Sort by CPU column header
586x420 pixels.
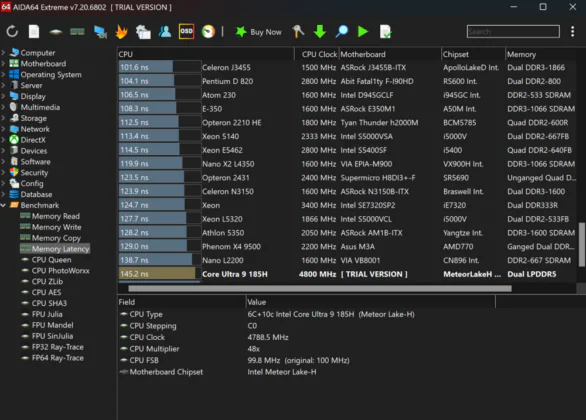pos(206,54)
